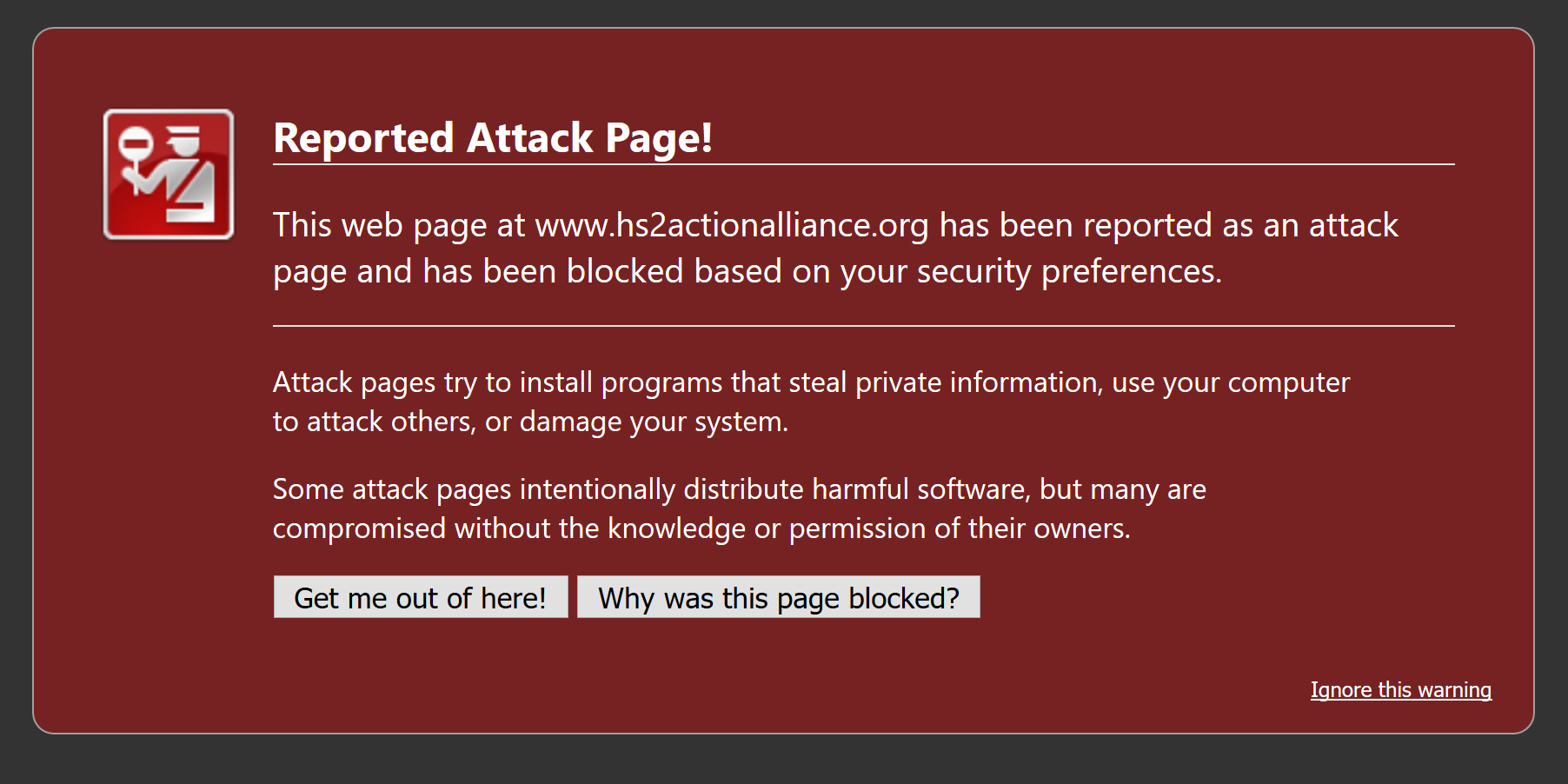Click the www.hs2actionalliance.org address text
This screenshot has height=784, width=1568.
(731, 225)
